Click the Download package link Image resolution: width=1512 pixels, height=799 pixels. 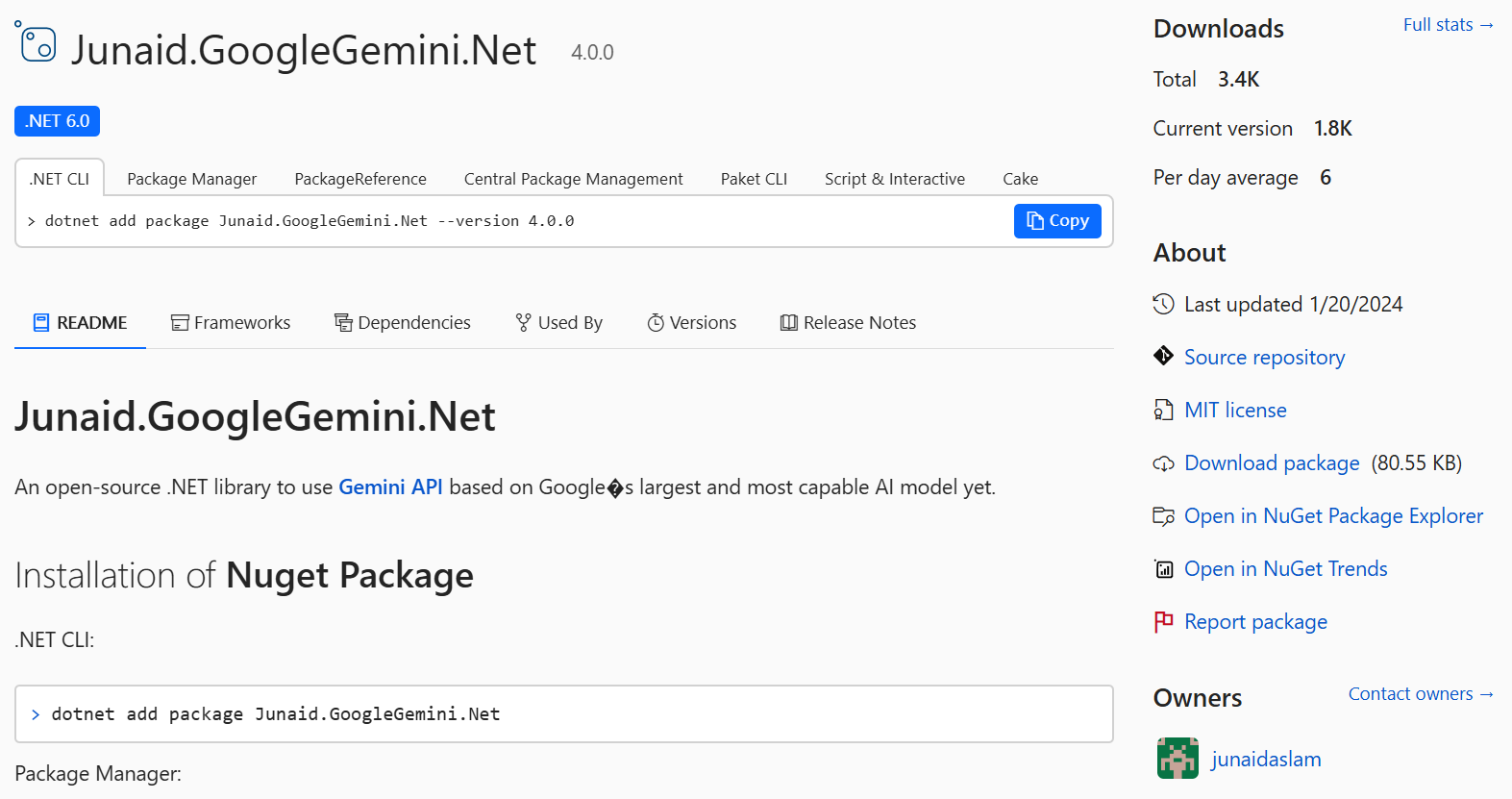(1272, 463)
